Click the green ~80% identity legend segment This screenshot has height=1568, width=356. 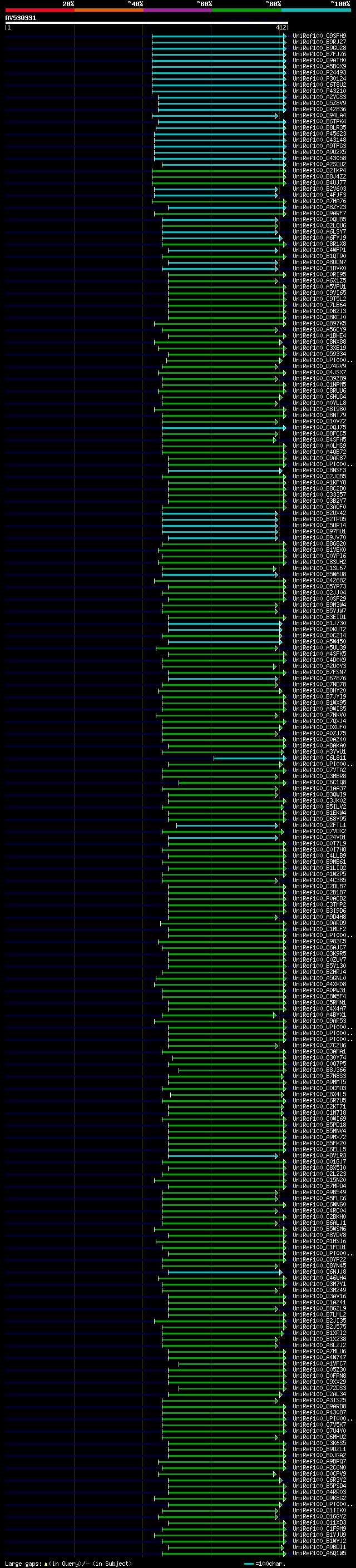click(x=247, y=10)
